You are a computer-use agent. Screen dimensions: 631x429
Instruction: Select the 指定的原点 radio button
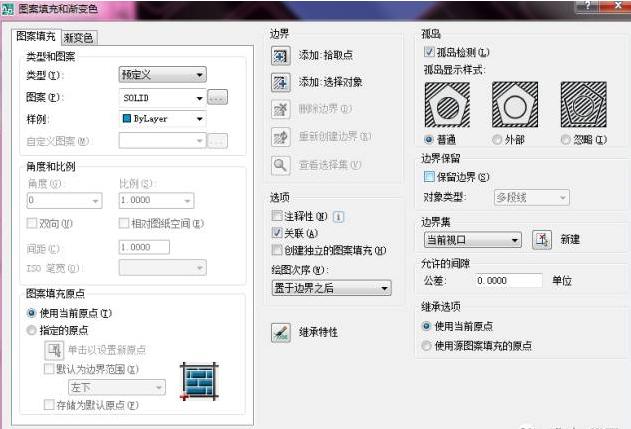(x=31, y=330)
